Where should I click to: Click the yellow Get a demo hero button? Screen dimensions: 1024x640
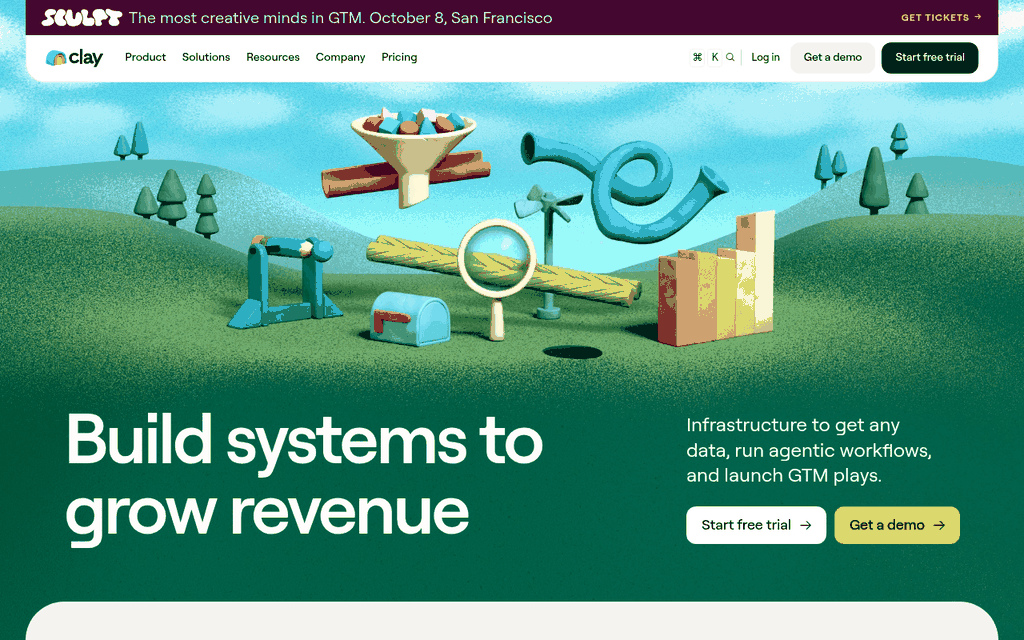click(x=897, y=525)
